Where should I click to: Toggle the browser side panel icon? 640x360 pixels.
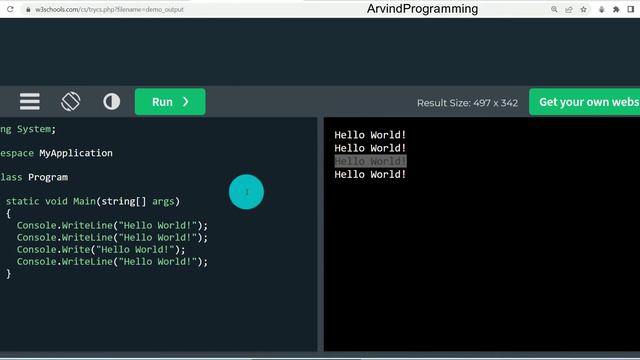pyautogui.click(x=631, y=9)
